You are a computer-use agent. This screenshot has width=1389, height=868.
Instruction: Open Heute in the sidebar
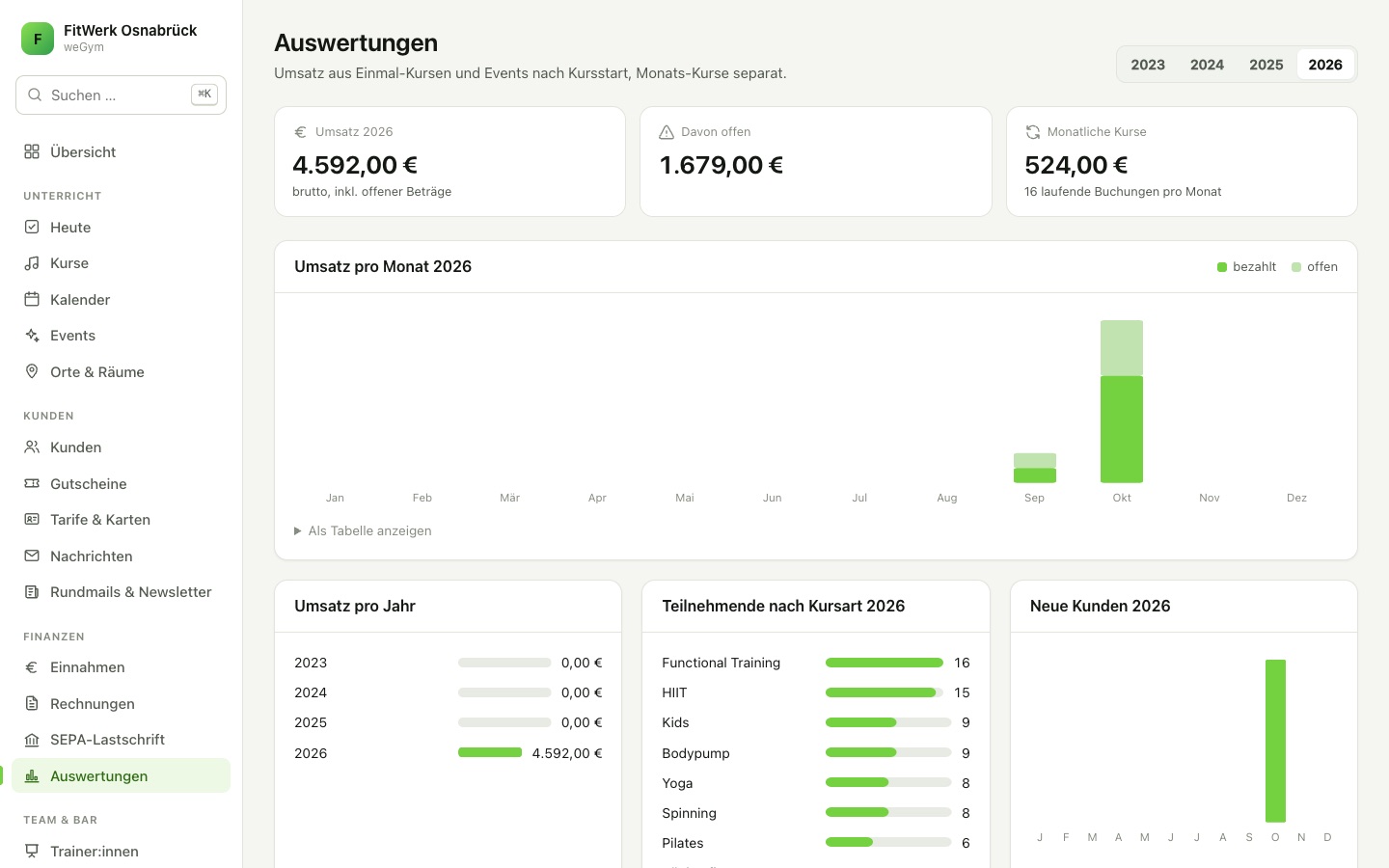[x=121, y=227]
